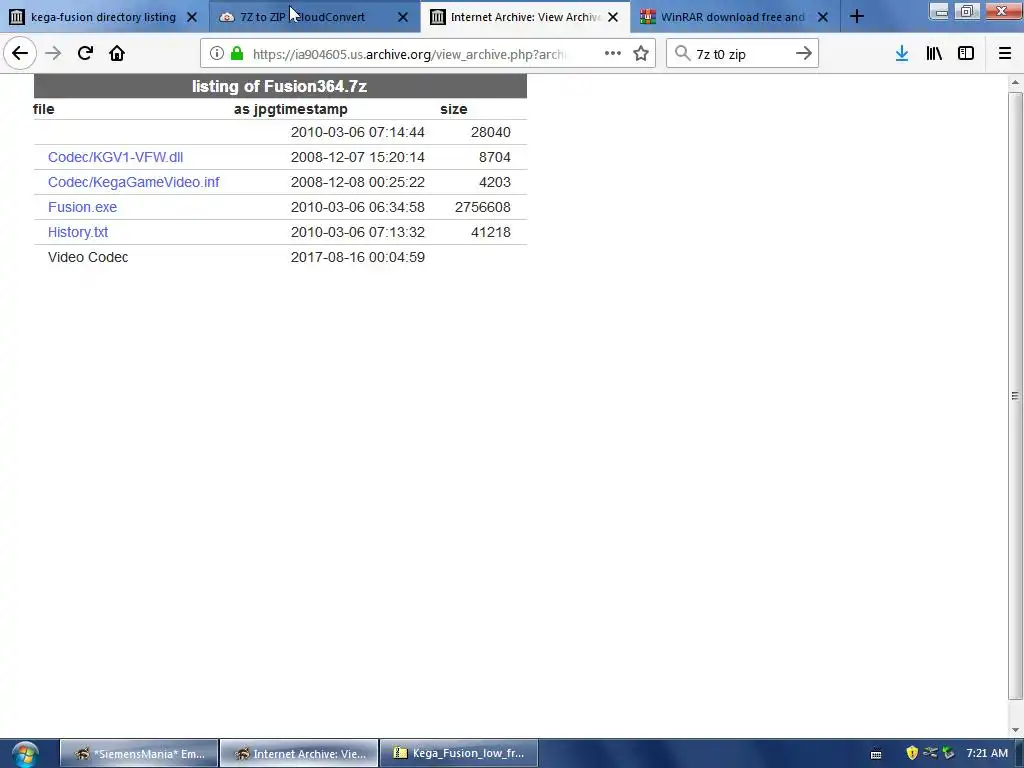Open the Fusion.exe file link

tap(82, 207)
